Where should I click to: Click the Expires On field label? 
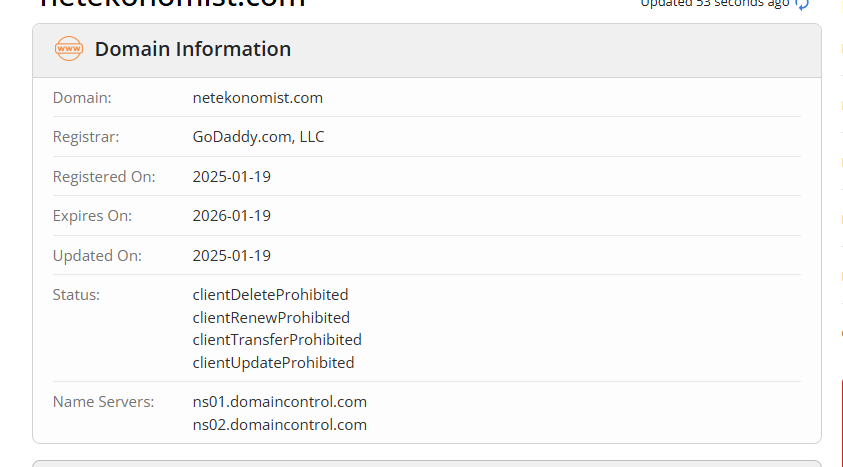pos(92,215)
